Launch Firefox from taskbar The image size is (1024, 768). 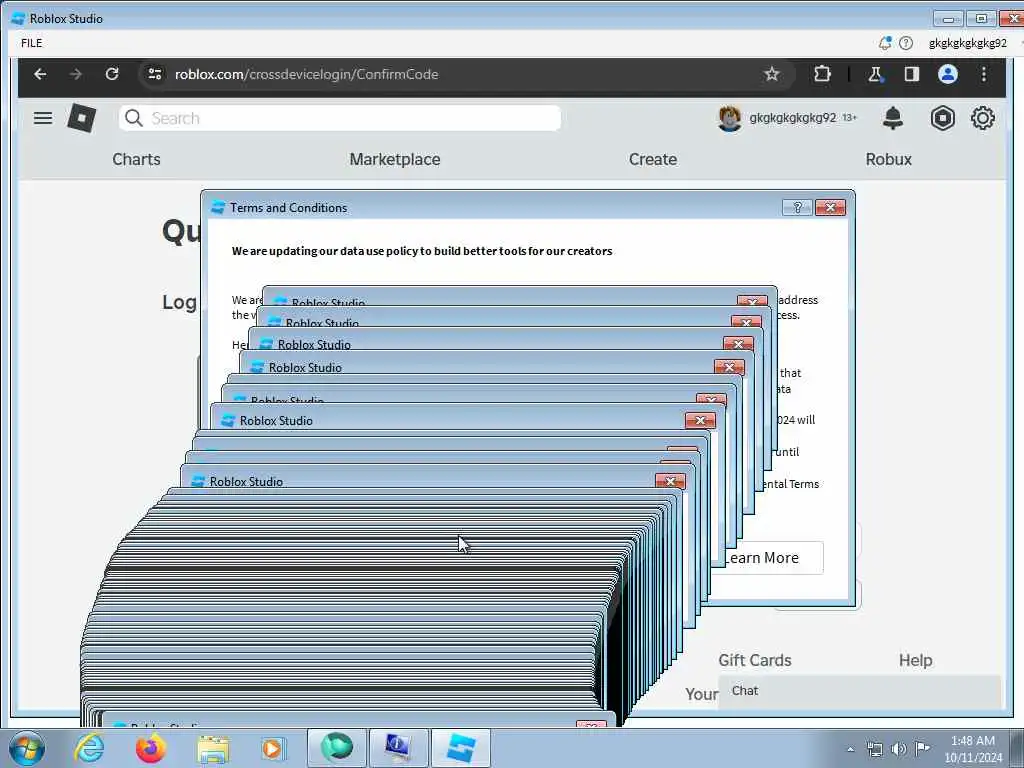150,748
